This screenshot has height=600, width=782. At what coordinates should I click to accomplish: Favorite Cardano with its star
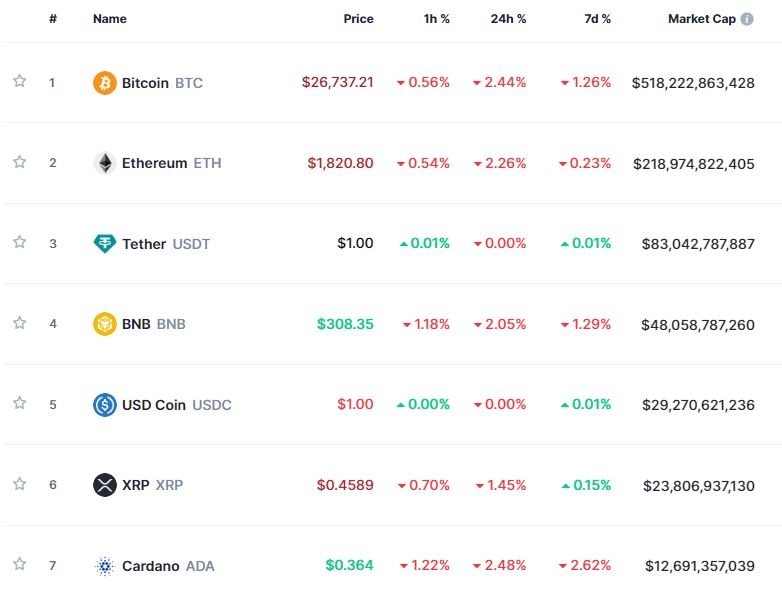(19, 565)
